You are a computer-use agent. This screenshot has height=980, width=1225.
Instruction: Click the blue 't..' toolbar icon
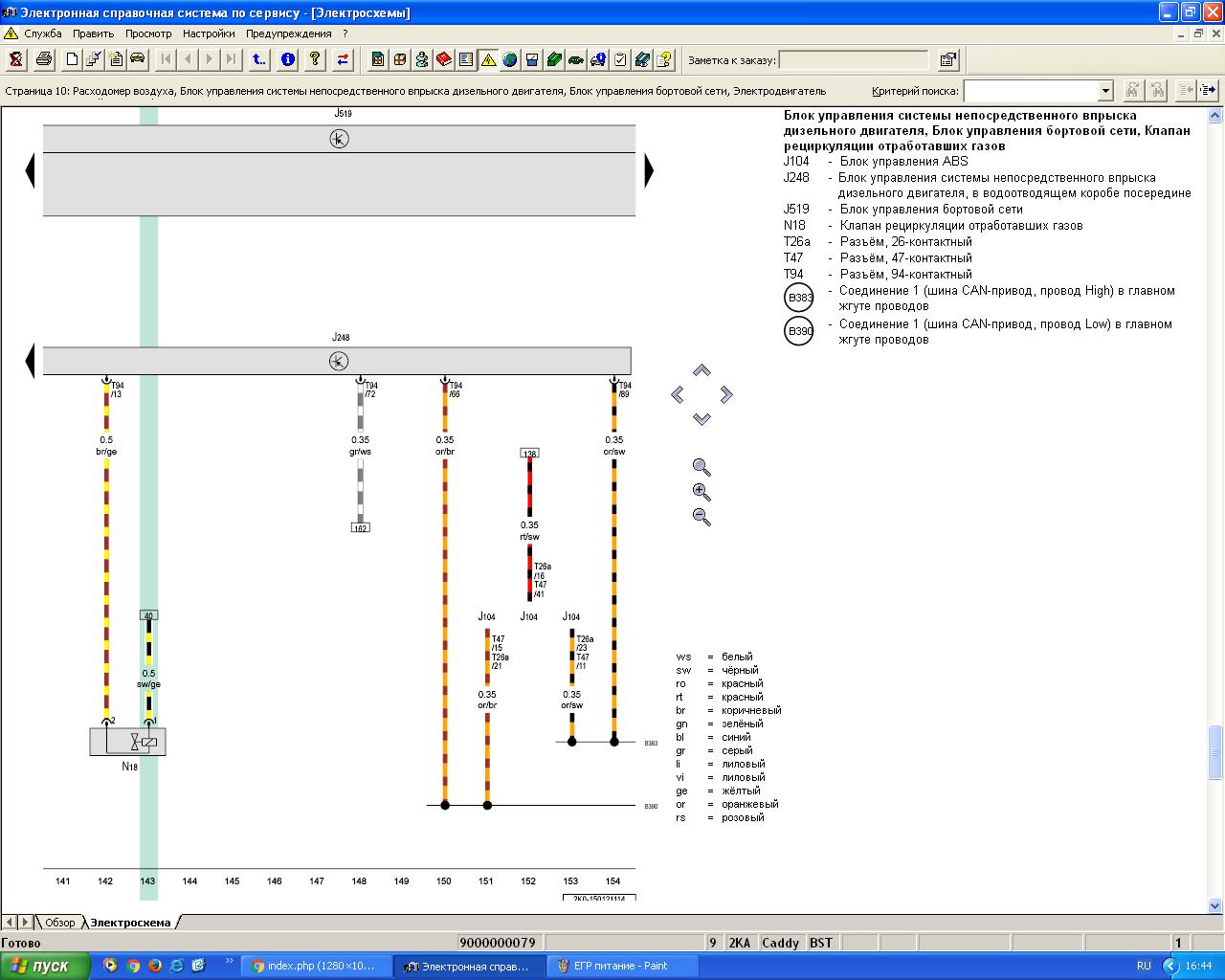(x=259, y=59)
